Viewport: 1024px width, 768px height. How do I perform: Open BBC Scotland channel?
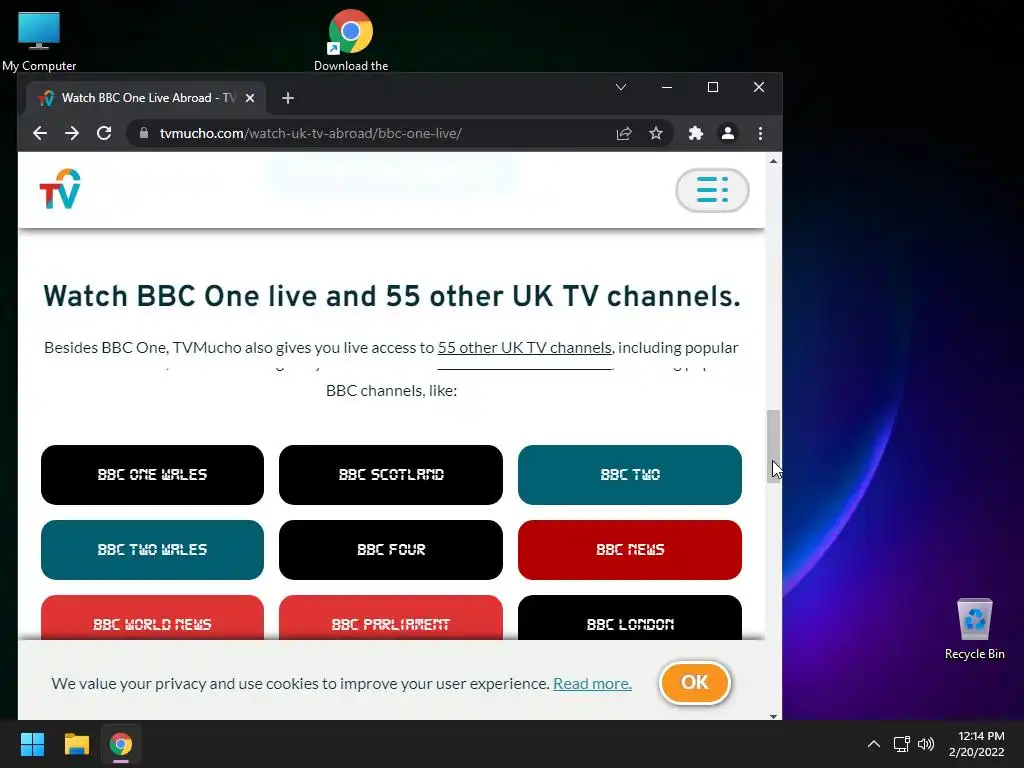391,475
